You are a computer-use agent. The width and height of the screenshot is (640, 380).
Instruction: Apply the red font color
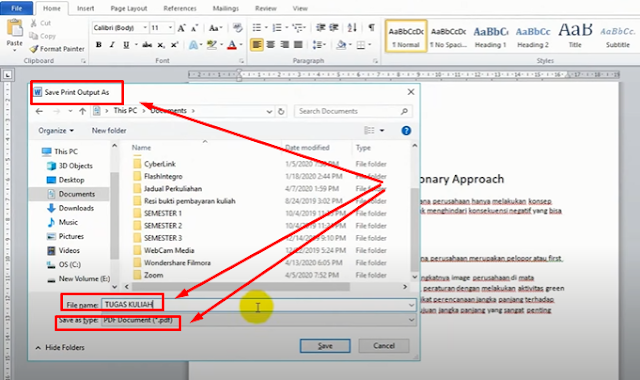click(232, 44)
